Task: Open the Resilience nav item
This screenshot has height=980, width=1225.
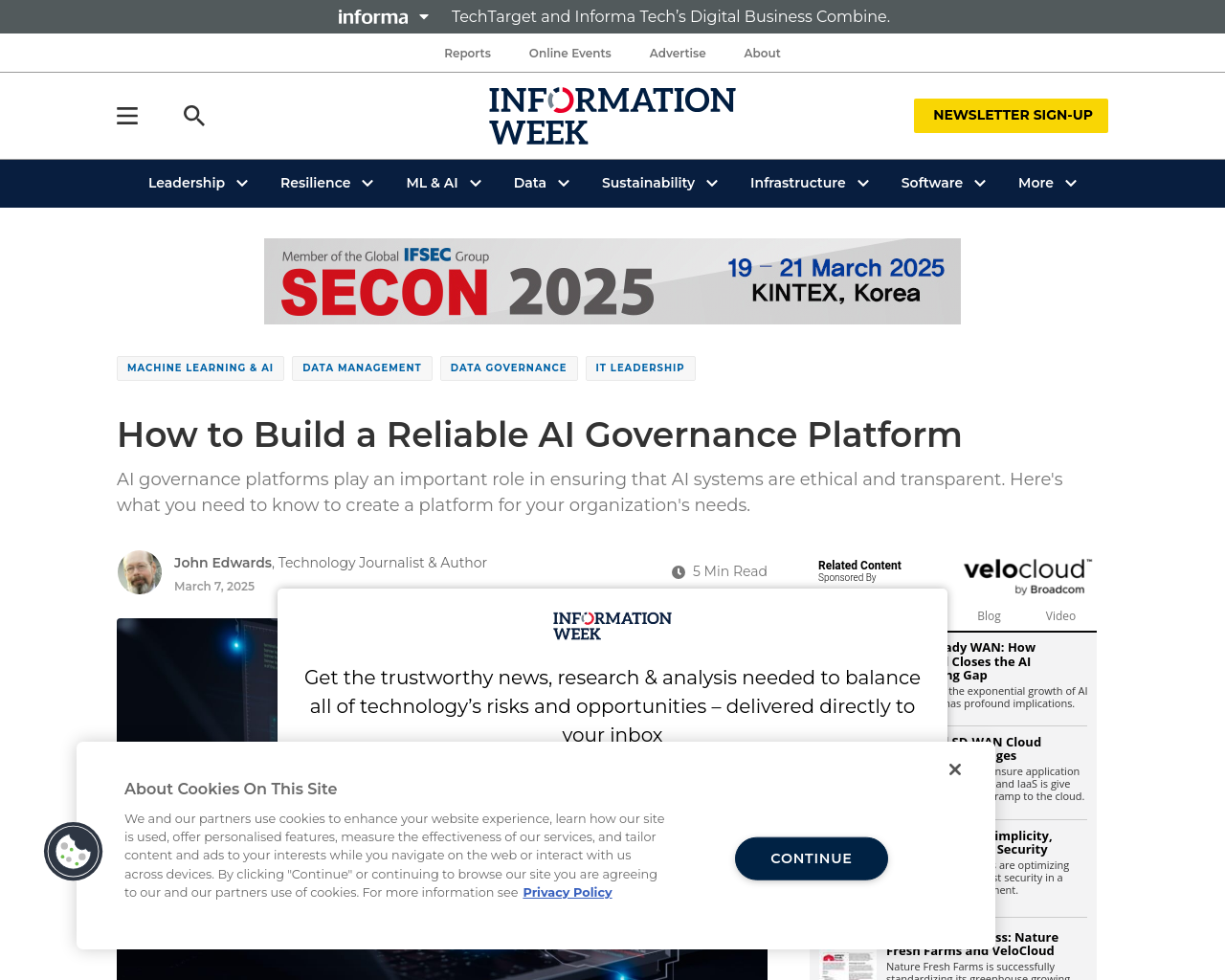Action: point(315,183)
